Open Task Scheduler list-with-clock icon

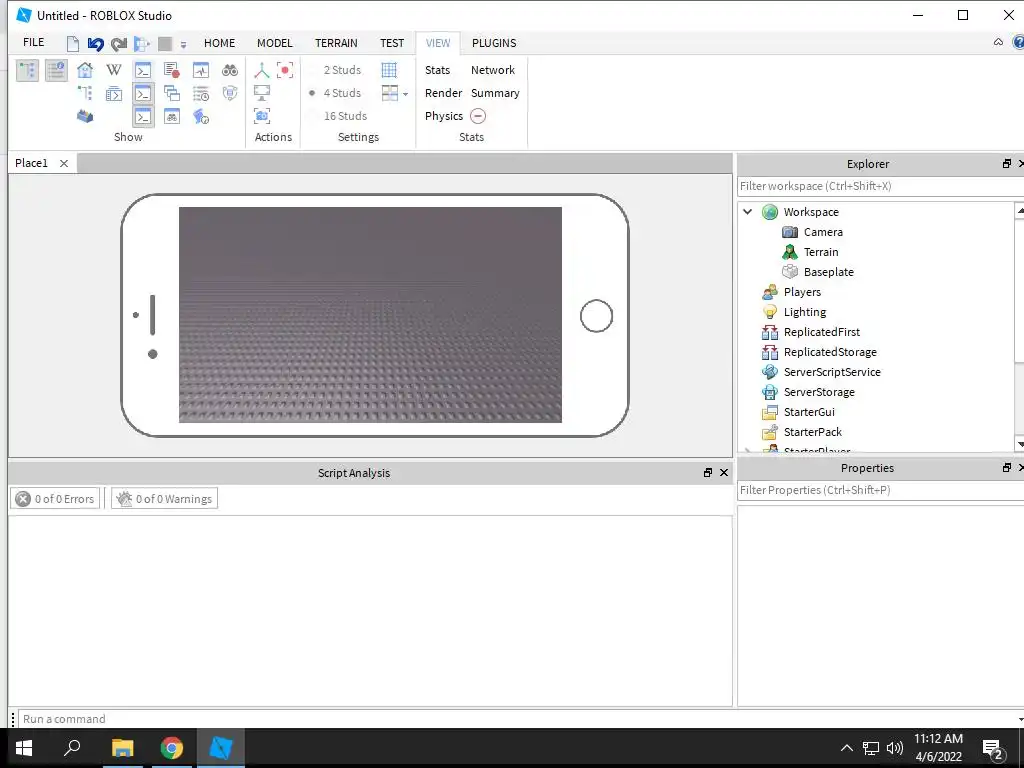pyautogui.click(x=200, y=93)
